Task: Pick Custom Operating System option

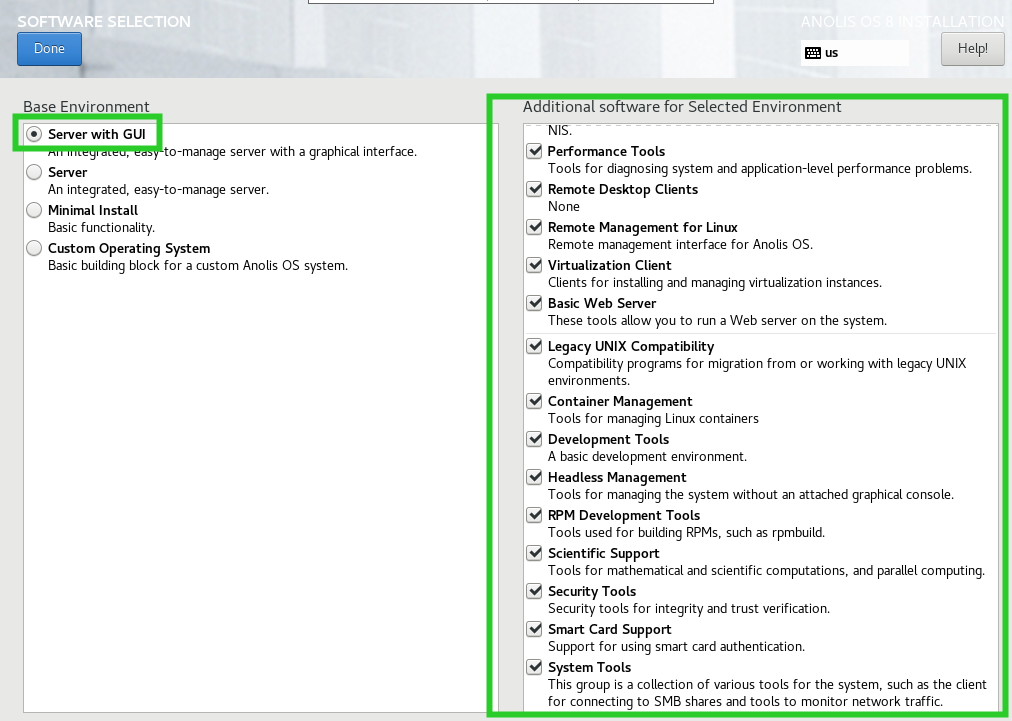Action: (x=35, y=248)
